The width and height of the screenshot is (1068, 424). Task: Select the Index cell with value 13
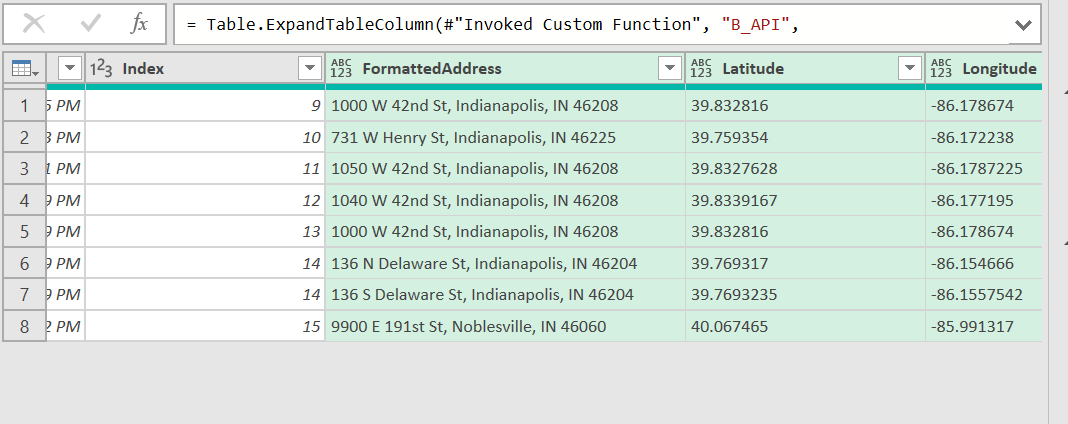[205, 231]
